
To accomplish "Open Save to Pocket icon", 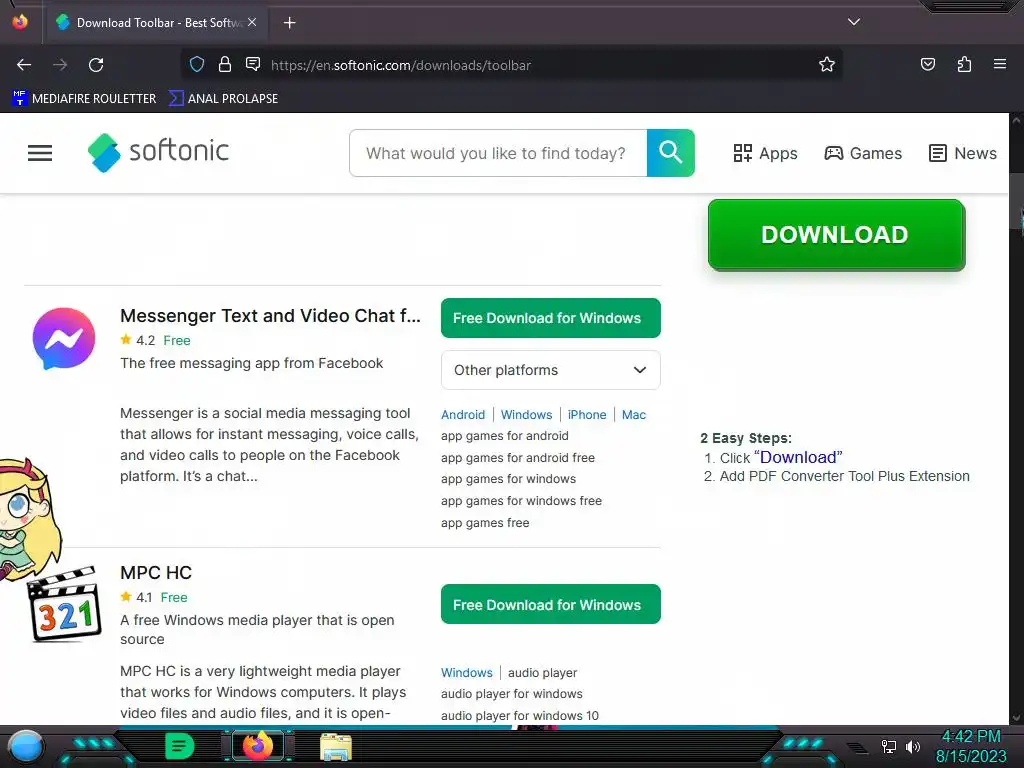I will [x=927, y=64].
